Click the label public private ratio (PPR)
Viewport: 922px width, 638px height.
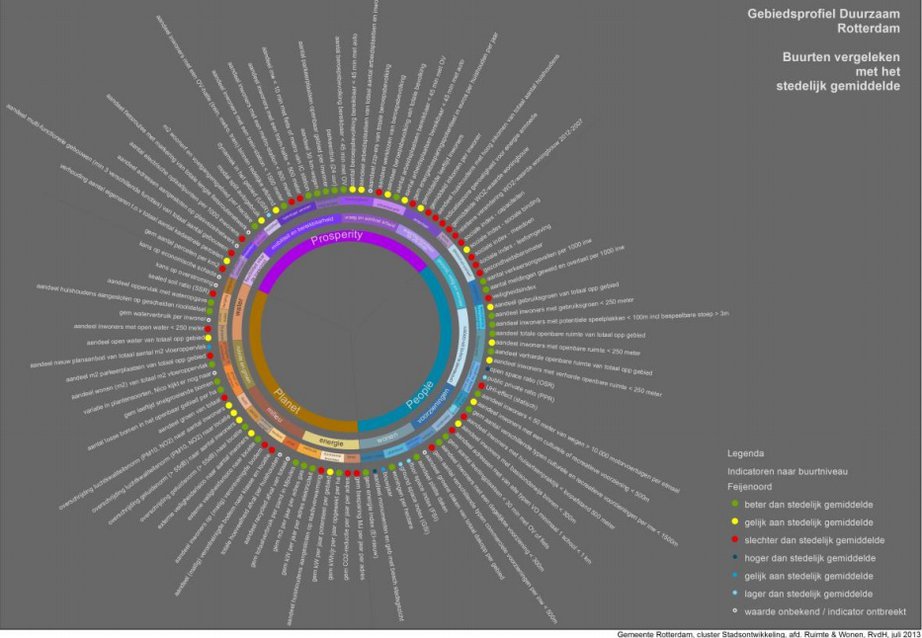point(521,389)
